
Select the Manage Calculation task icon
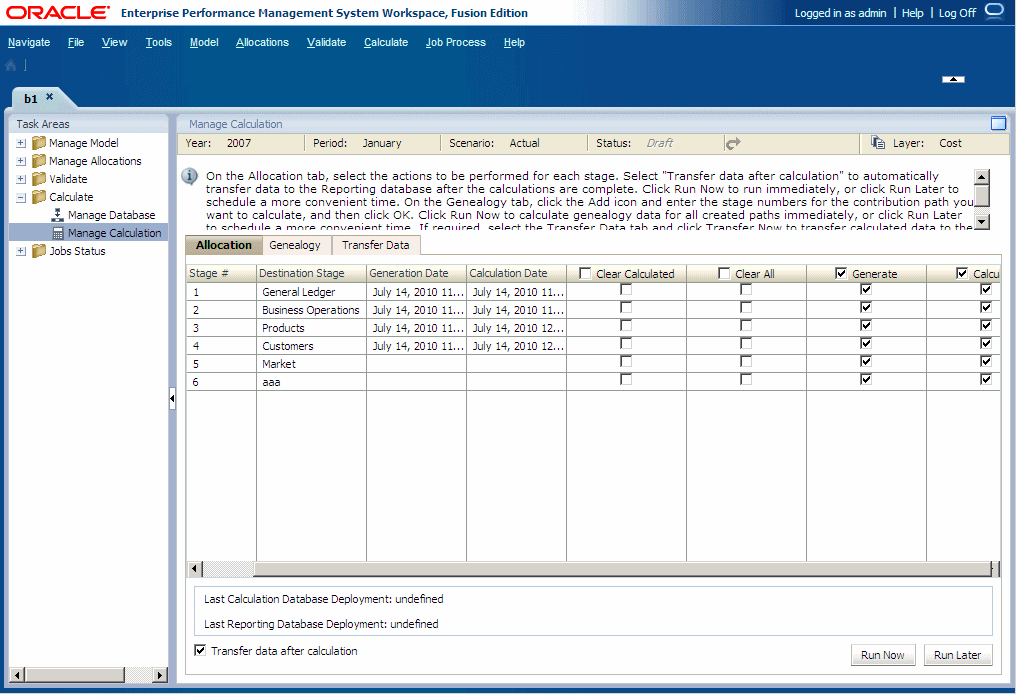pyautogui.click(x=60, y=232)
